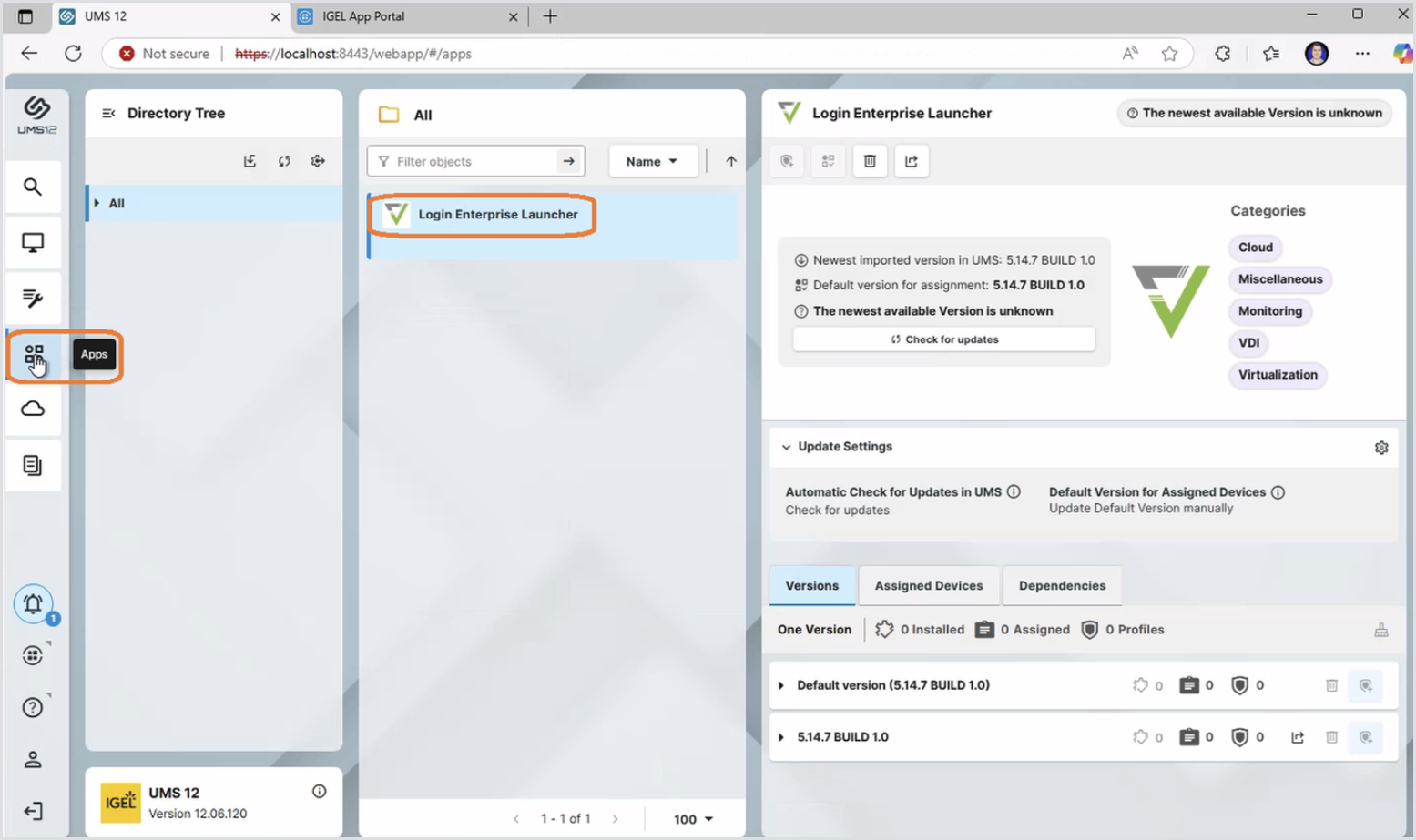Switch to the Dependencies tab
The height and width of the screenshot is (840, 1416).
point(1062,585)
